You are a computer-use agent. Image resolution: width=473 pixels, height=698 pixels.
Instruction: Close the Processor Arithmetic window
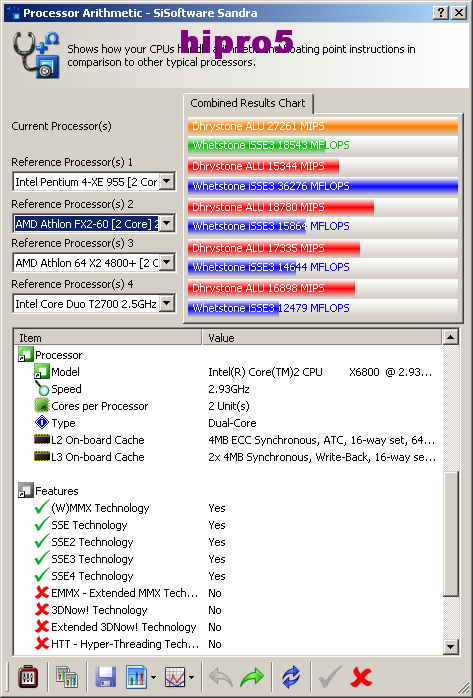459,12
